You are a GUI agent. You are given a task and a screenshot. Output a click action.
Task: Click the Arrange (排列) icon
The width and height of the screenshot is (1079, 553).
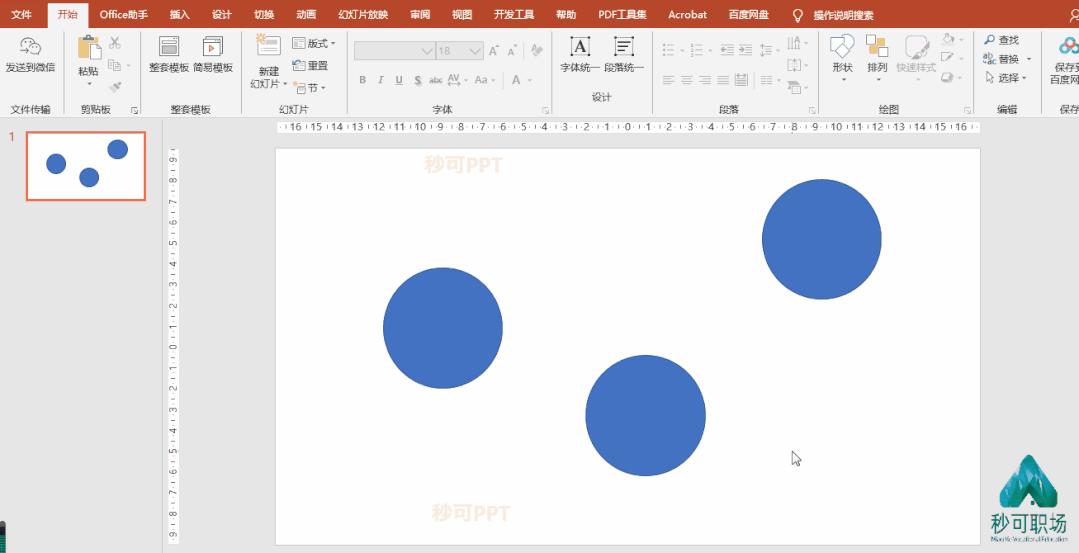click(x=877, y=47)
